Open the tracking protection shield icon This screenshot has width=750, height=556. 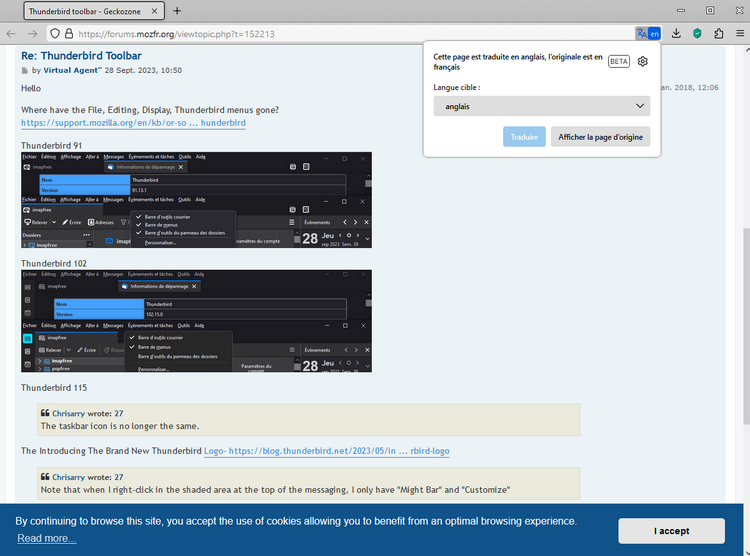point(55,33)
